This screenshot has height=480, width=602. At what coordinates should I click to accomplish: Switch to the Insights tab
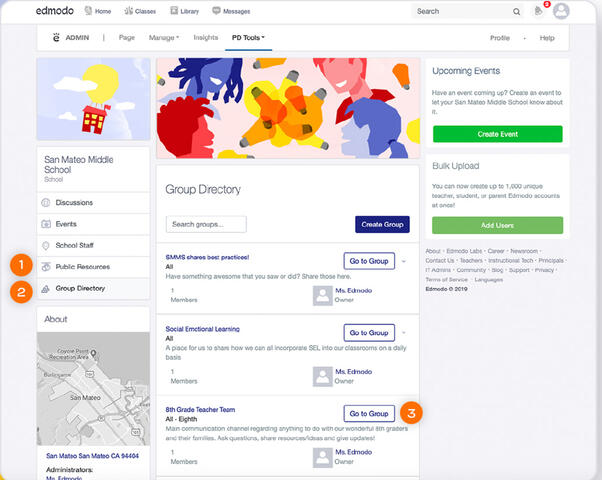[205, 37]
